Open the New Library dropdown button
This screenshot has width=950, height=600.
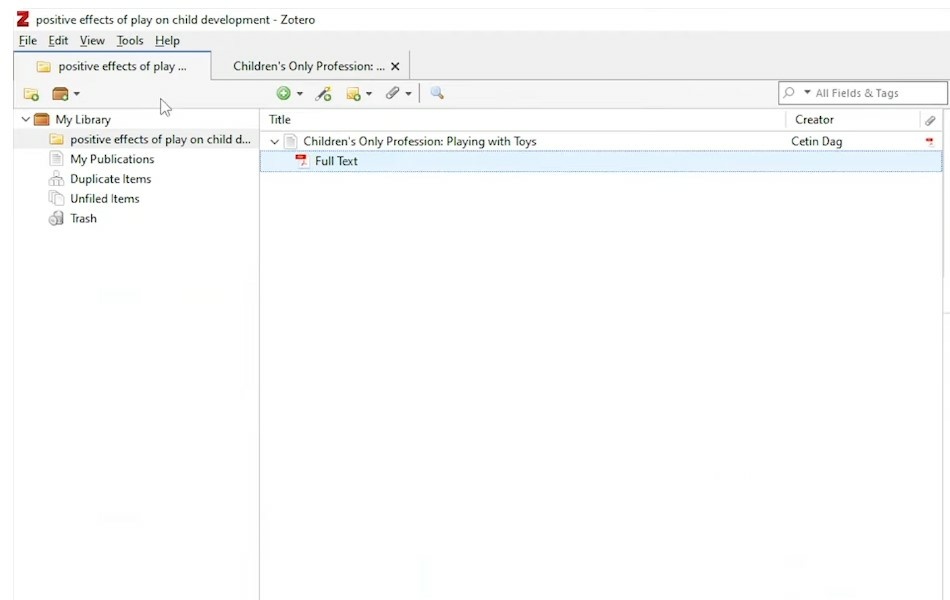(x=65, y=94)
